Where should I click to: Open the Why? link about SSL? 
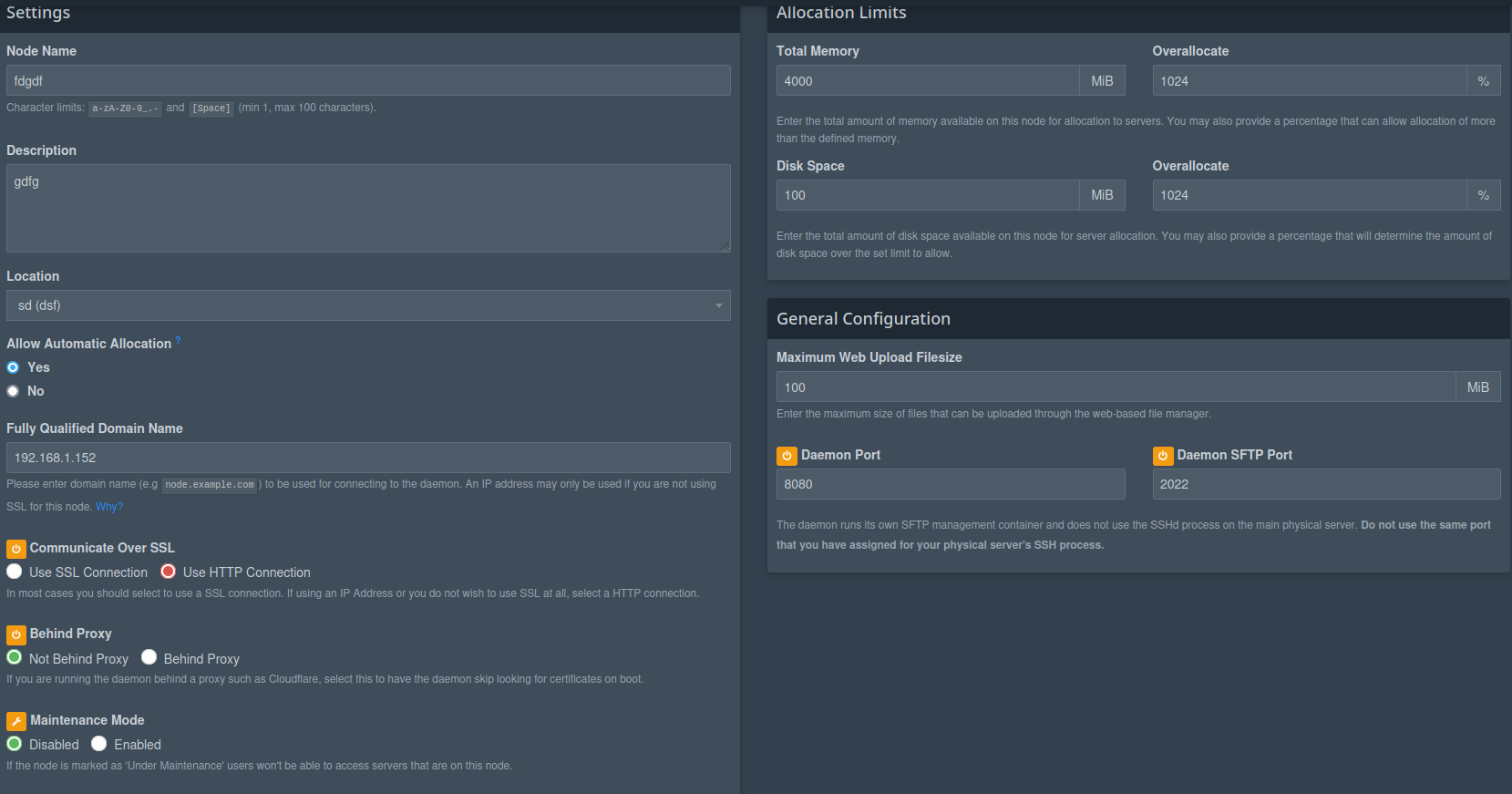[x=109, y=507]
